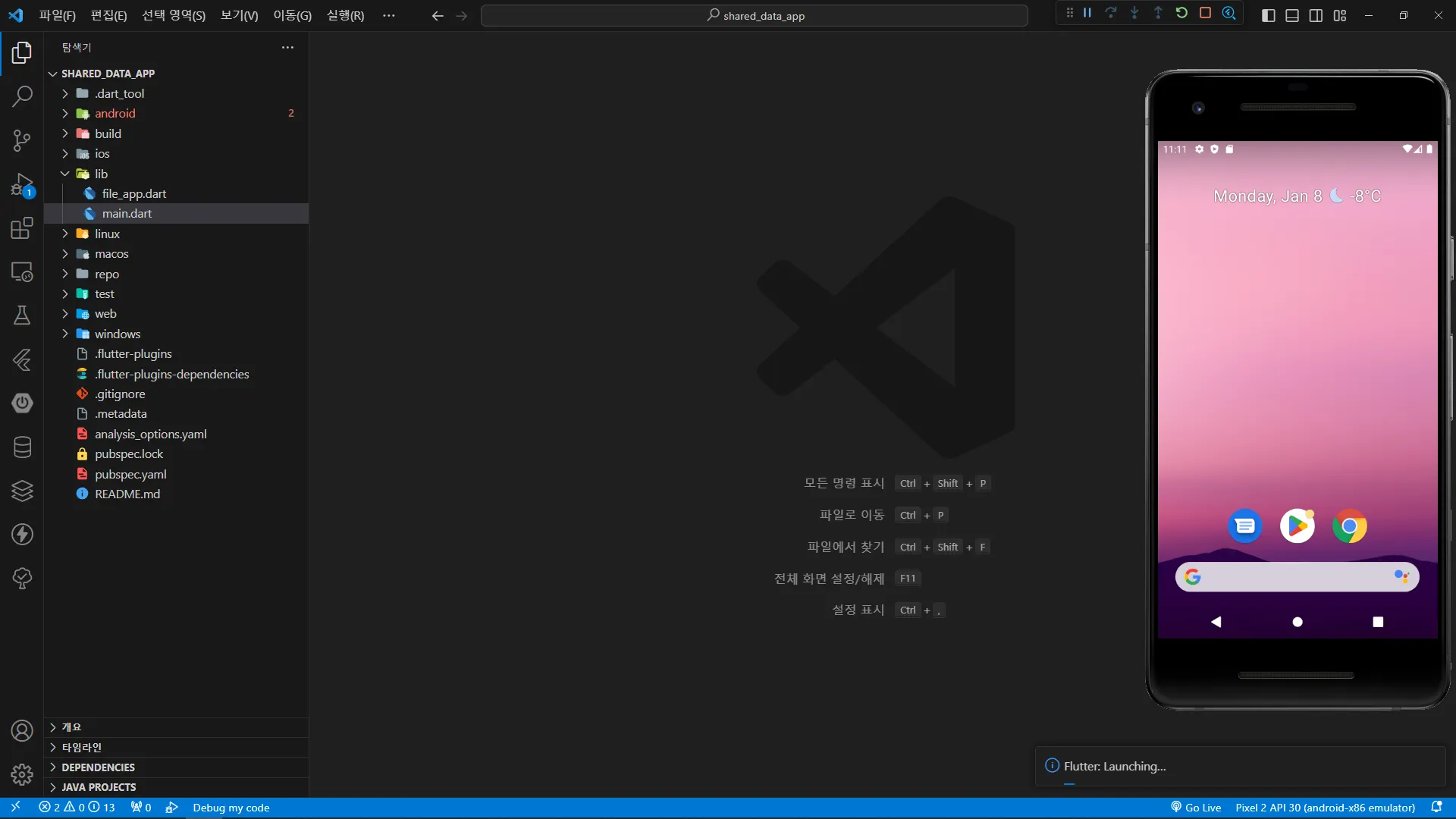Toggle the bottom panel layout

[x=1292, y=16]
